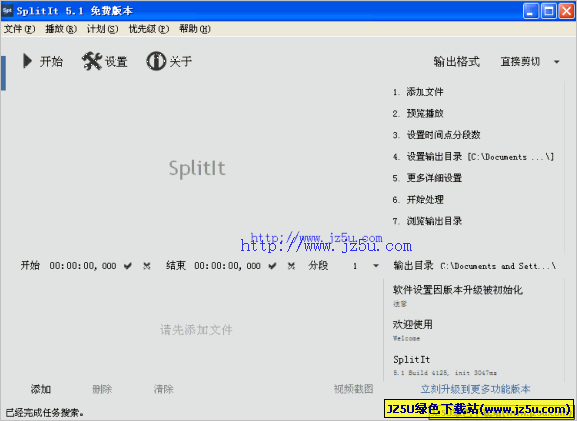Clear start time with its X icon

pyautogui.click(x=146, y=266)
